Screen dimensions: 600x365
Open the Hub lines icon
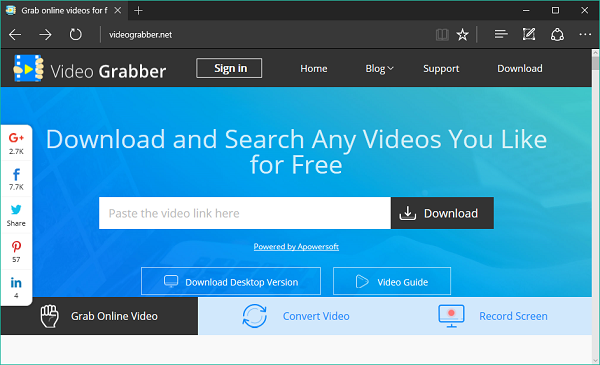point(501,34)
